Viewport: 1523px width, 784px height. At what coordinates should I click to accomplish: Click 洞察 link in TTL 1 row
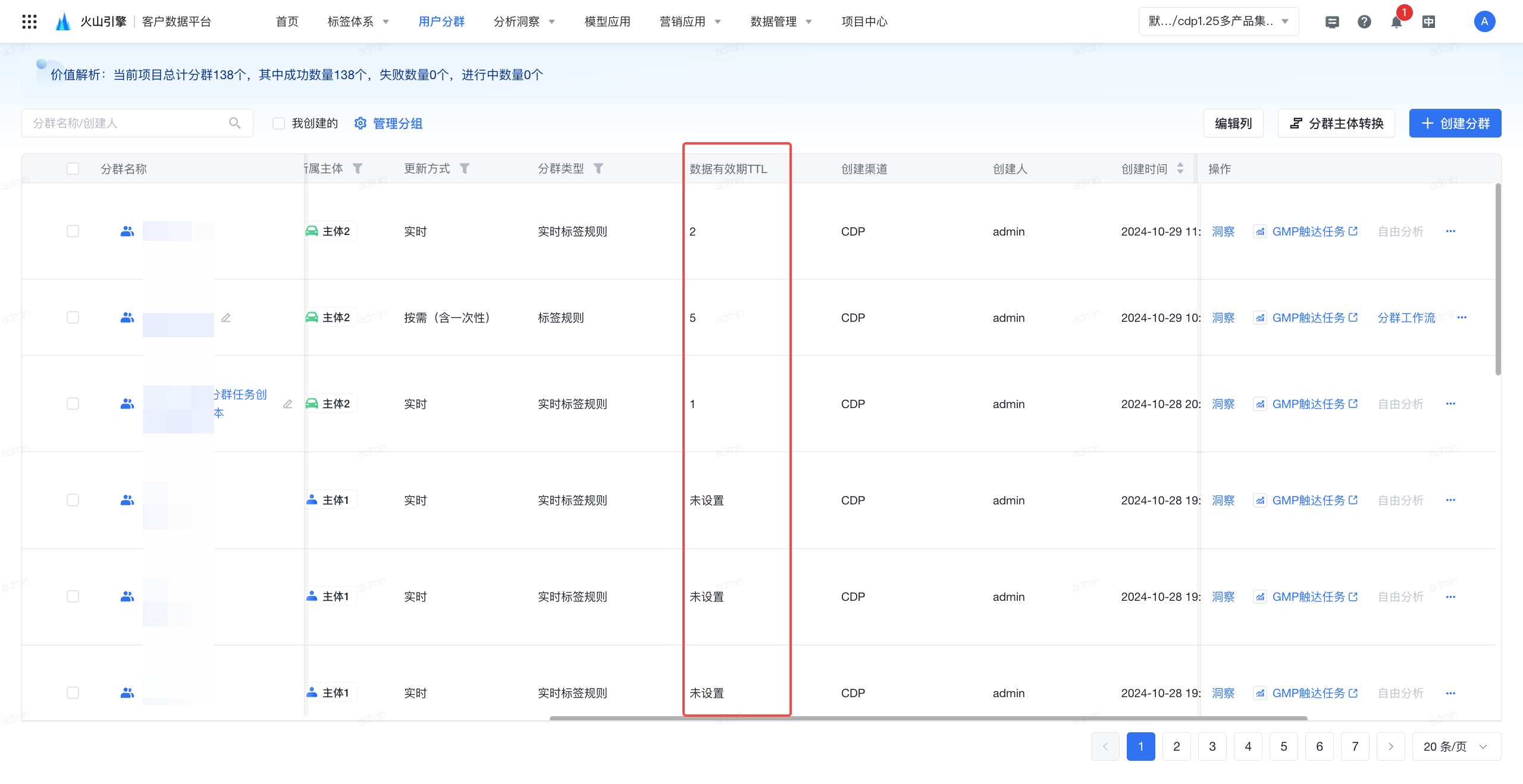1223,404
